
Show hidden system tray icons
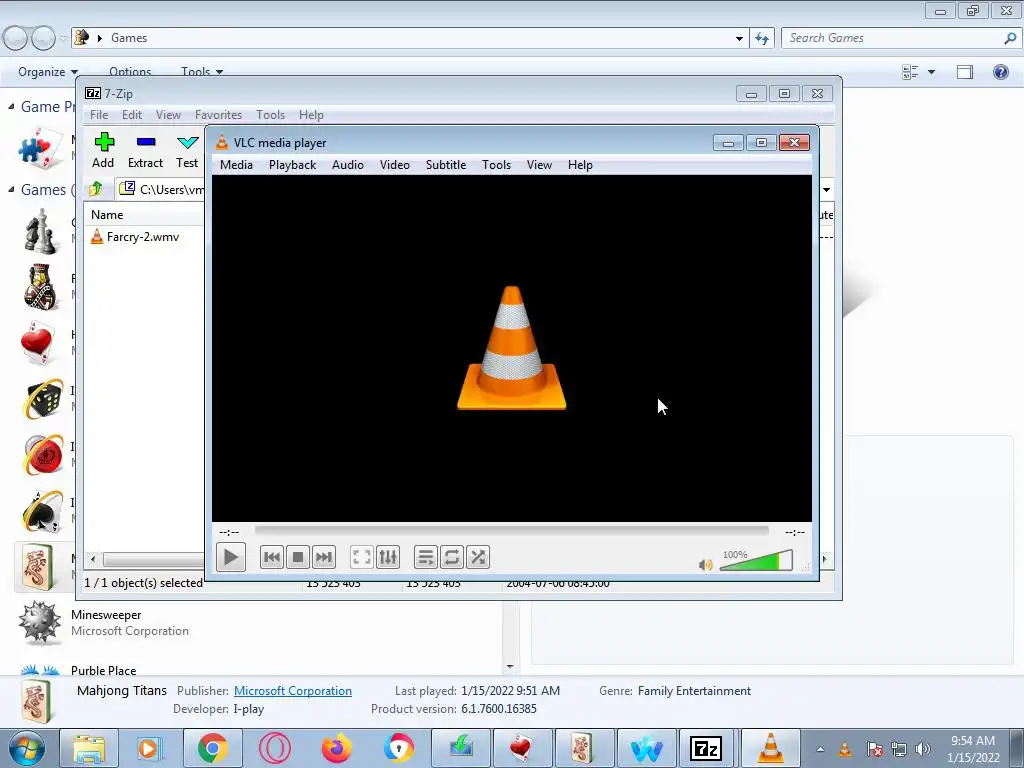820,750
